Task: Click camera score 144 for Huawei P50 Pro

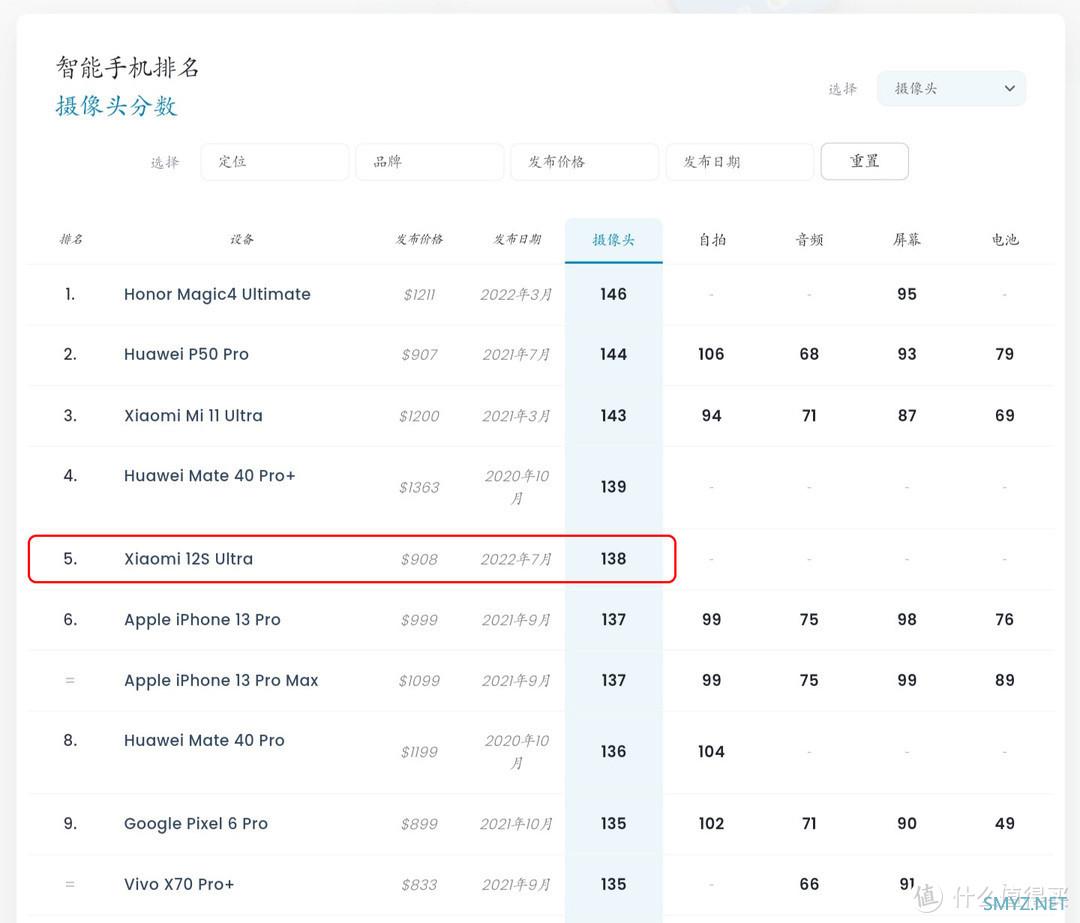Action: tap(614, 354)
